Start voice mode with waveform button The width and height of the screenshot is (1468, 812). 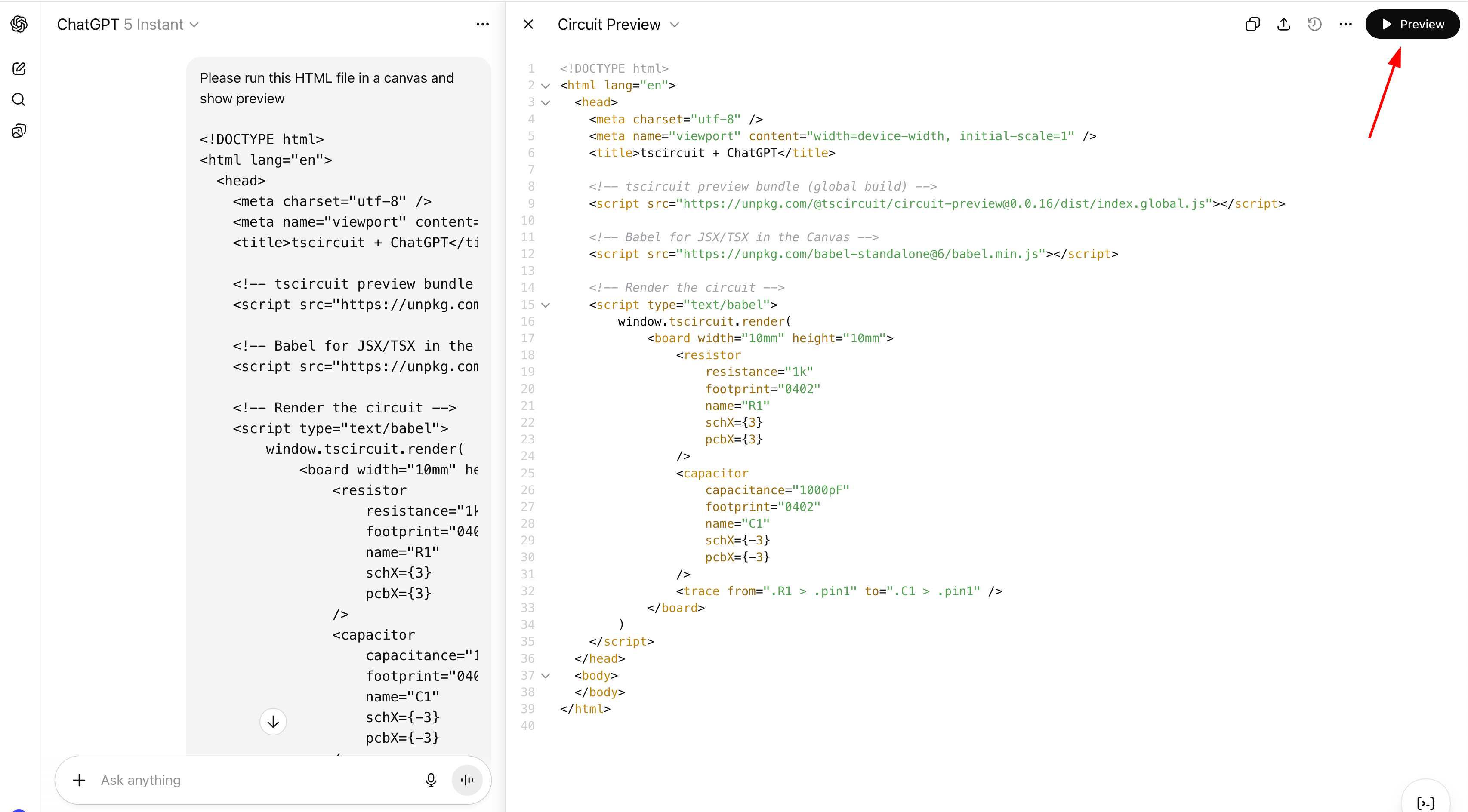tap(467, 780)
